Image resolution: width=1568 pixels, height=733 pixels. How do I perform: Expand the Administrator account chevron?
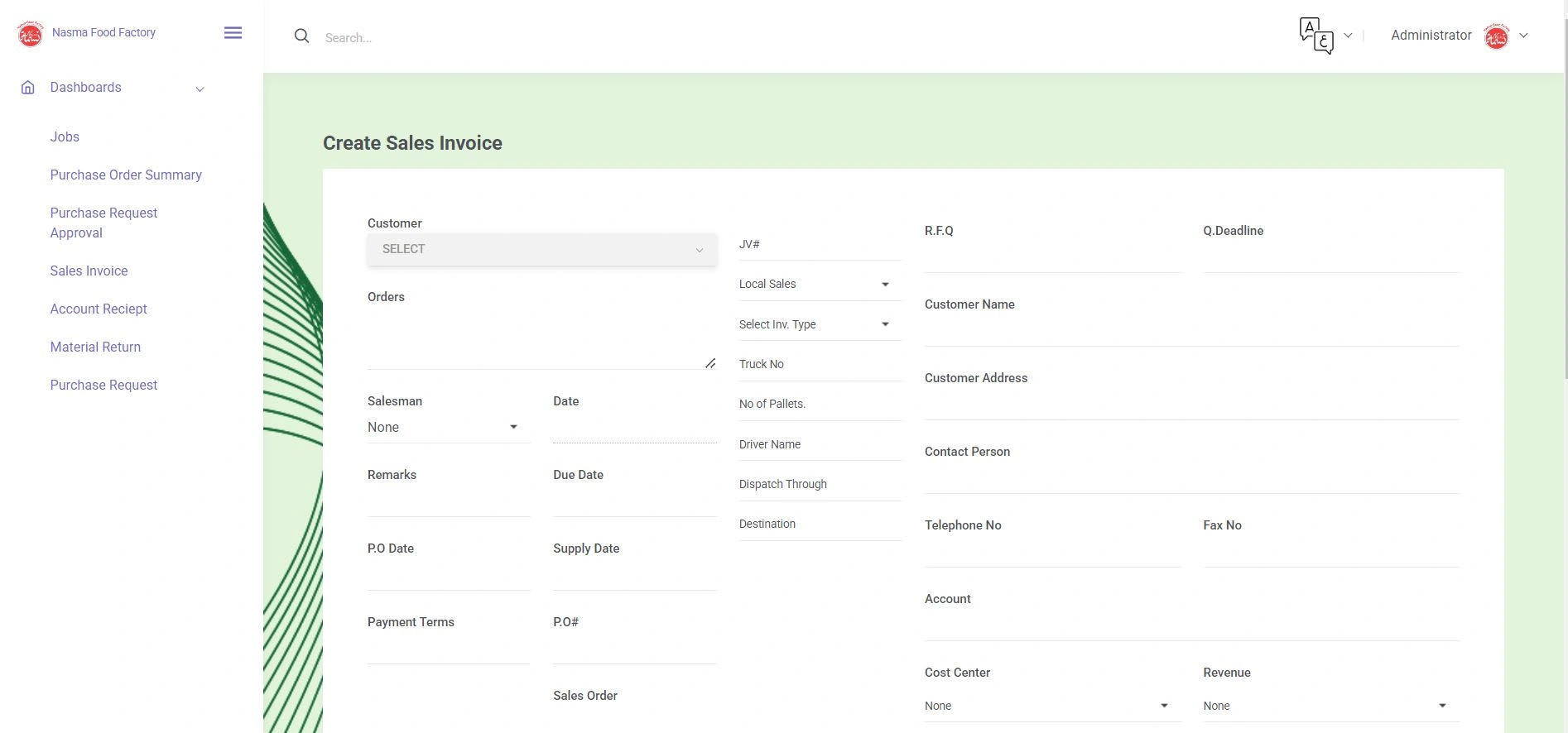pos(1524,36)
